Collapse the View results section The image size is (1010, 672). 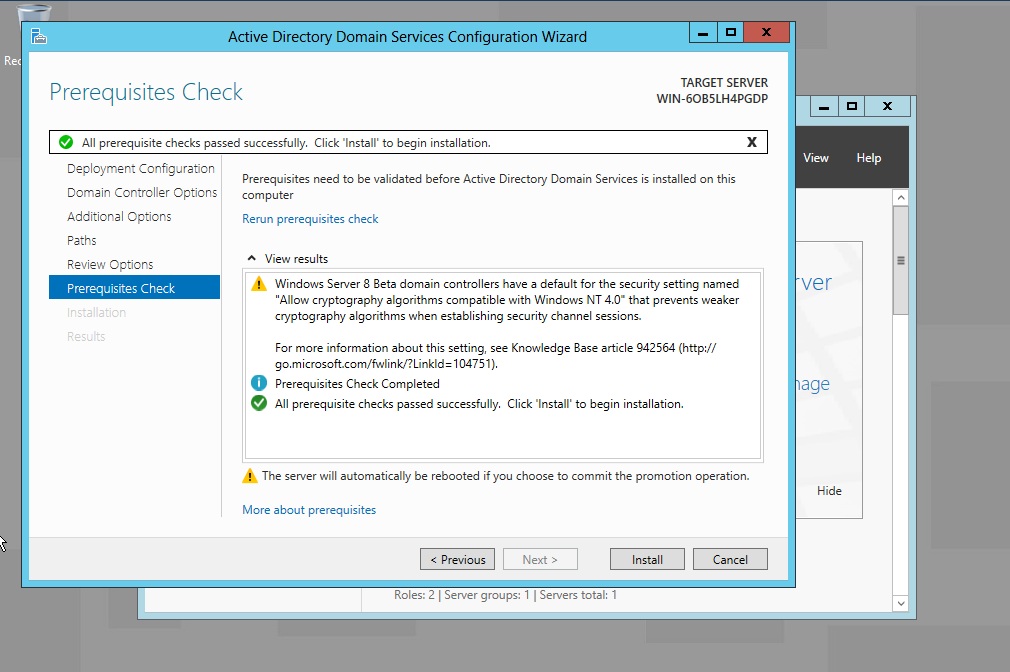click(251, 258)
